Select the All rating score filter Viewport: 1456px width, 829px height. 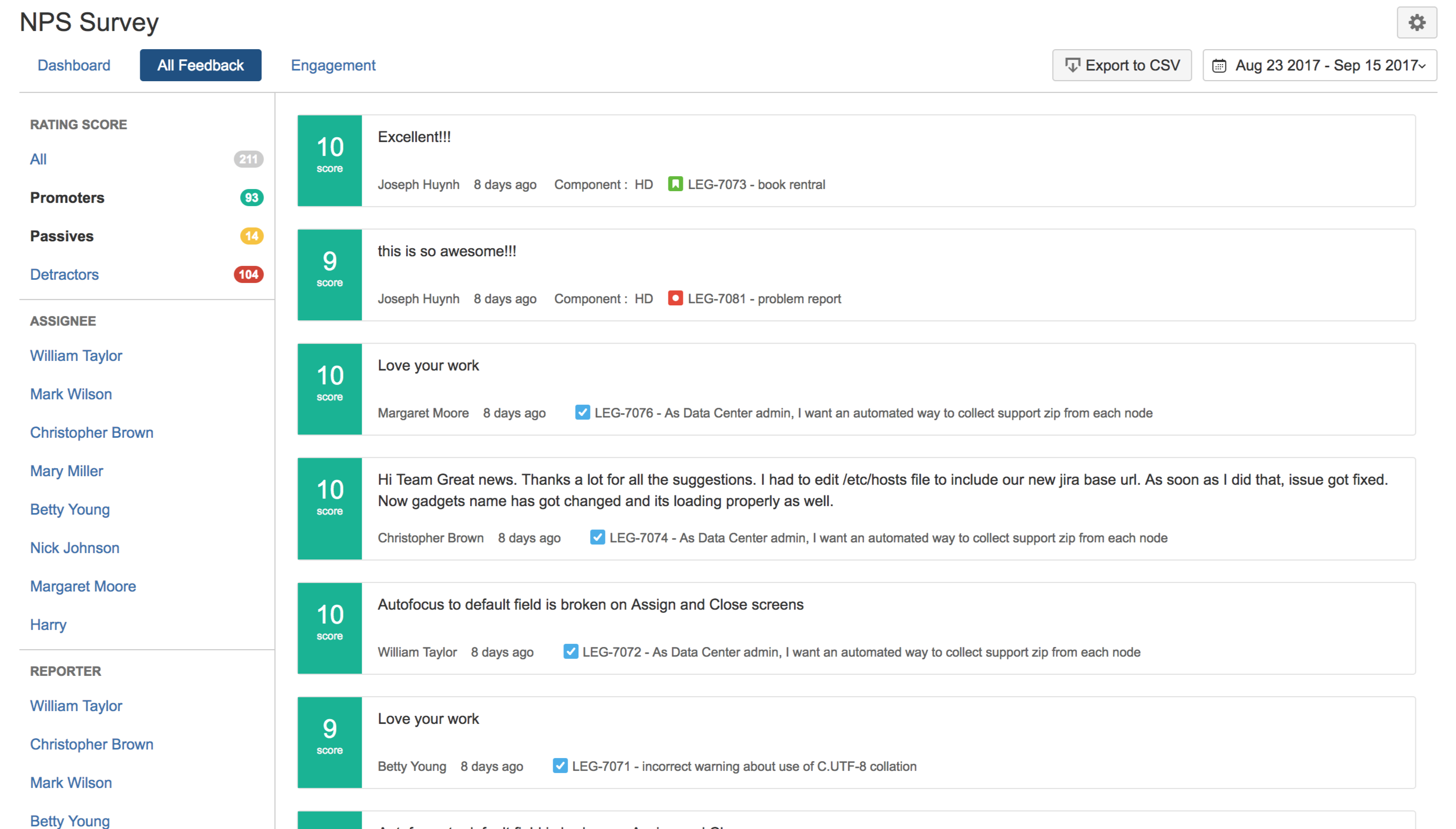[x=38, y=160]
